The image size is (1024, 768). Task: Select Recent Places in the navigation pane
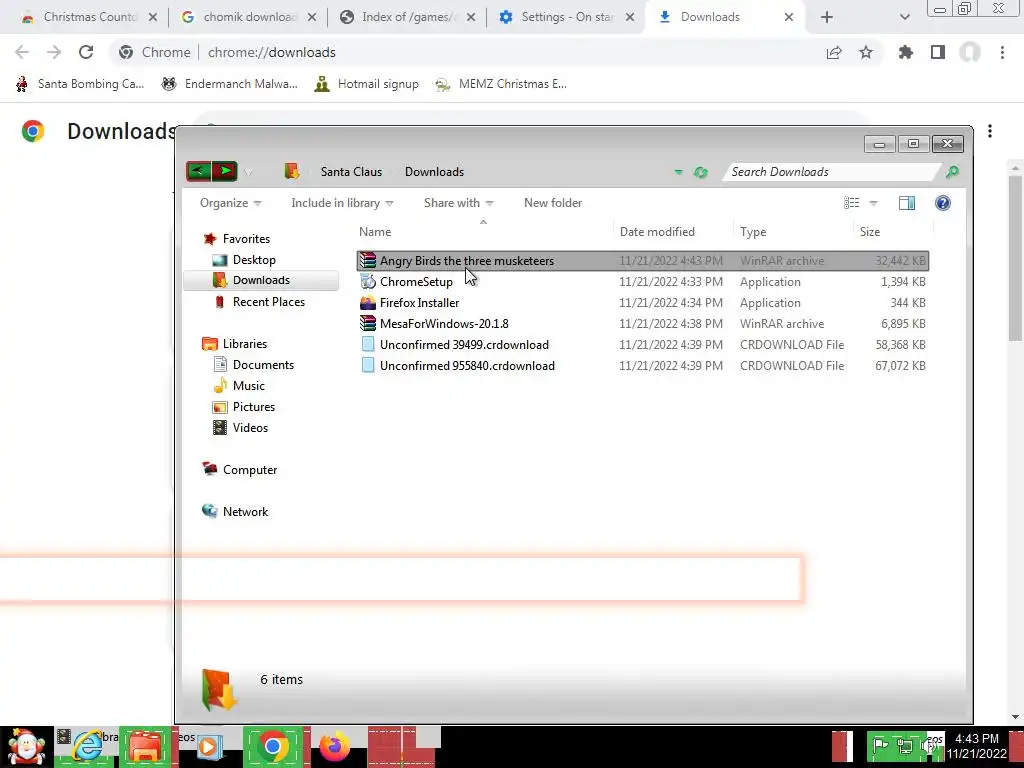(268, 302)
